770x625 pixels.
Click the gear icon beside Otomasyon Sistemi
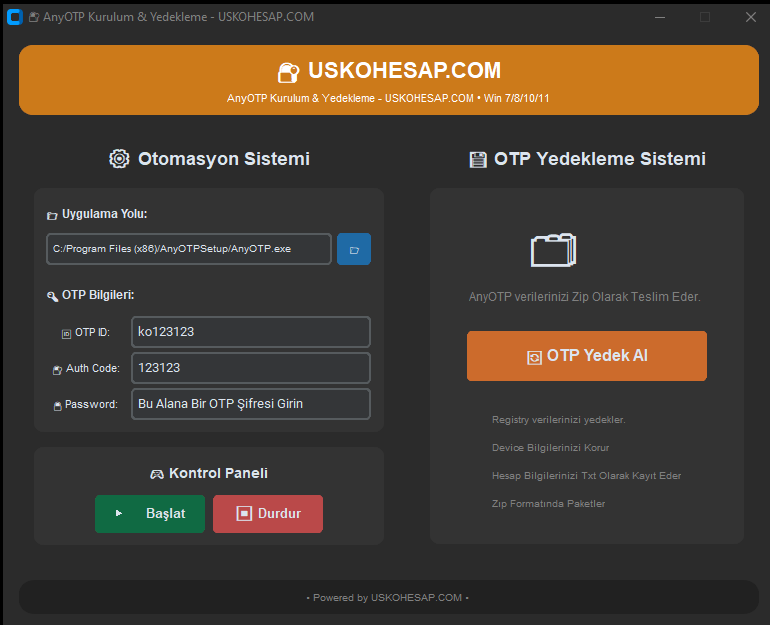tap(119, 159)
